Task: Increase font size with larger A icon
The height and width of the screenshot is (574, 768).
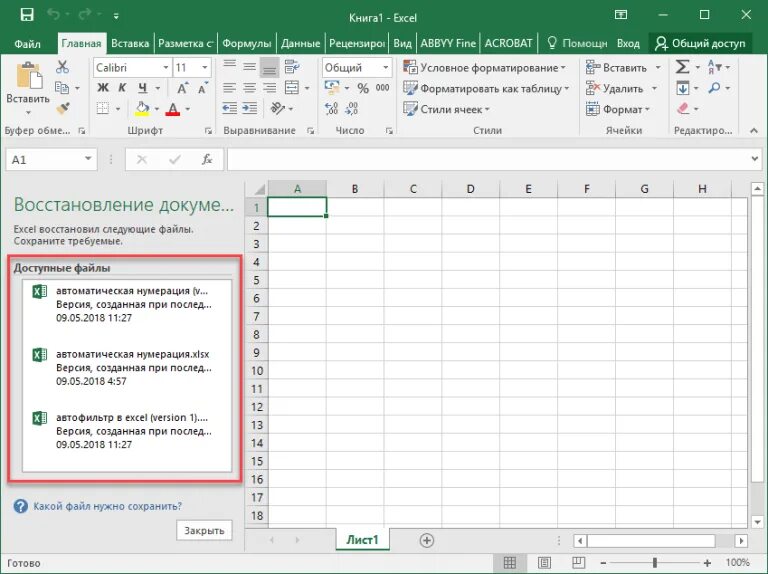Action: pyautogui.click(x=182, y=88)
